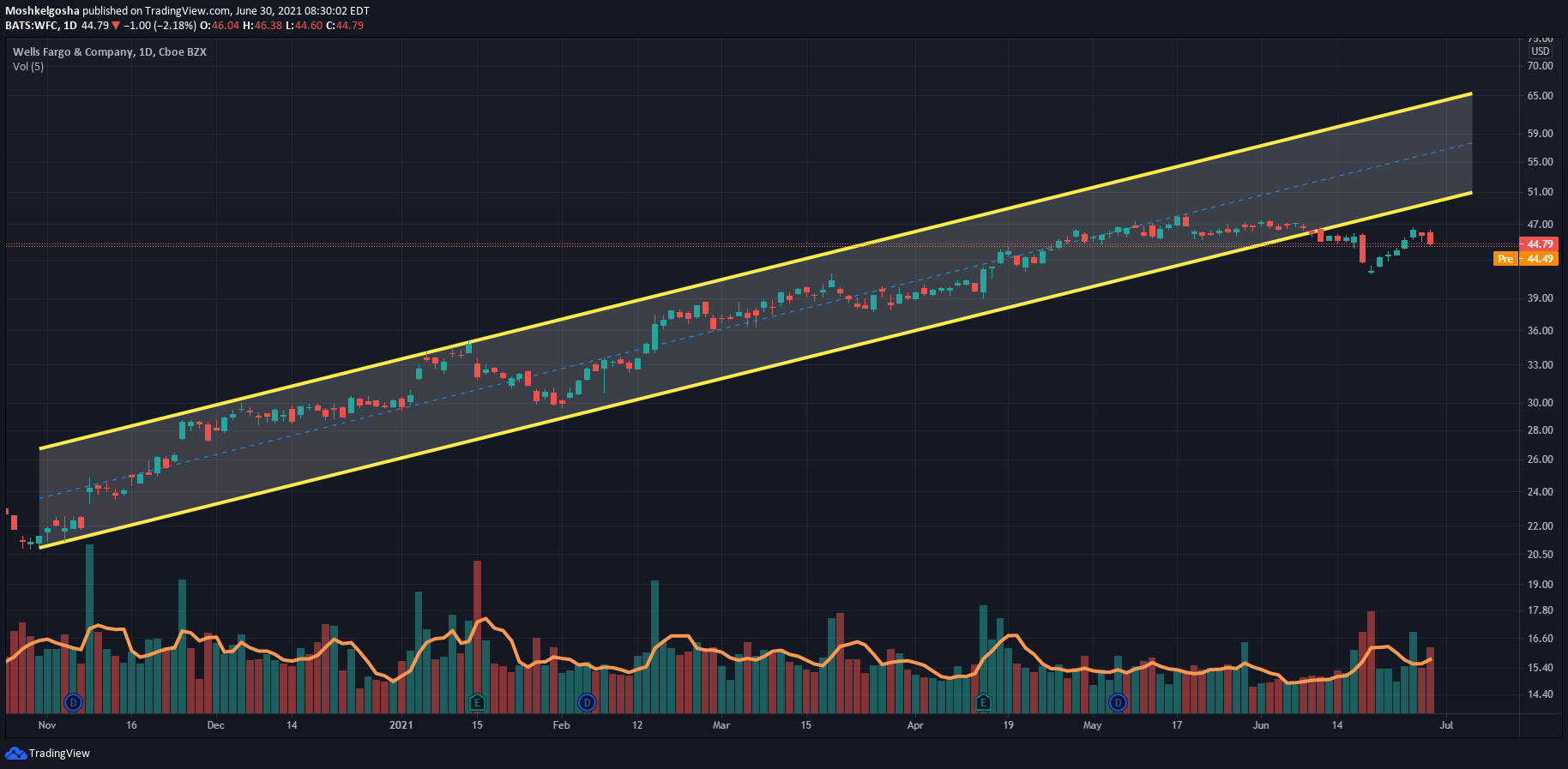Open earnings marker in mid January
The height and width of the screenshot is (769, 1568).
click(477, 703)
